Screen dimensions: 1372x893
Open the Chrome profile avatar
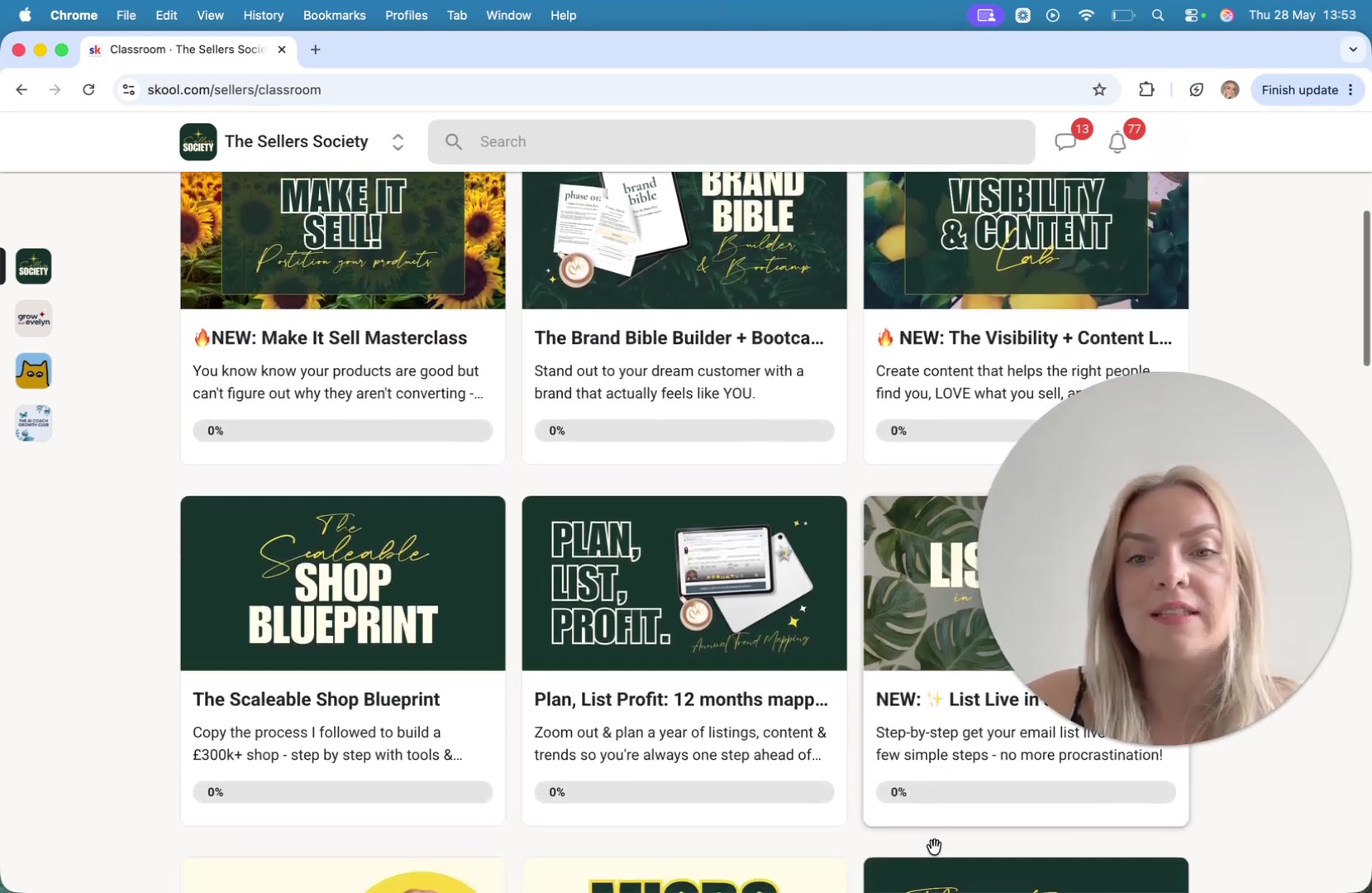(1230, 89)
